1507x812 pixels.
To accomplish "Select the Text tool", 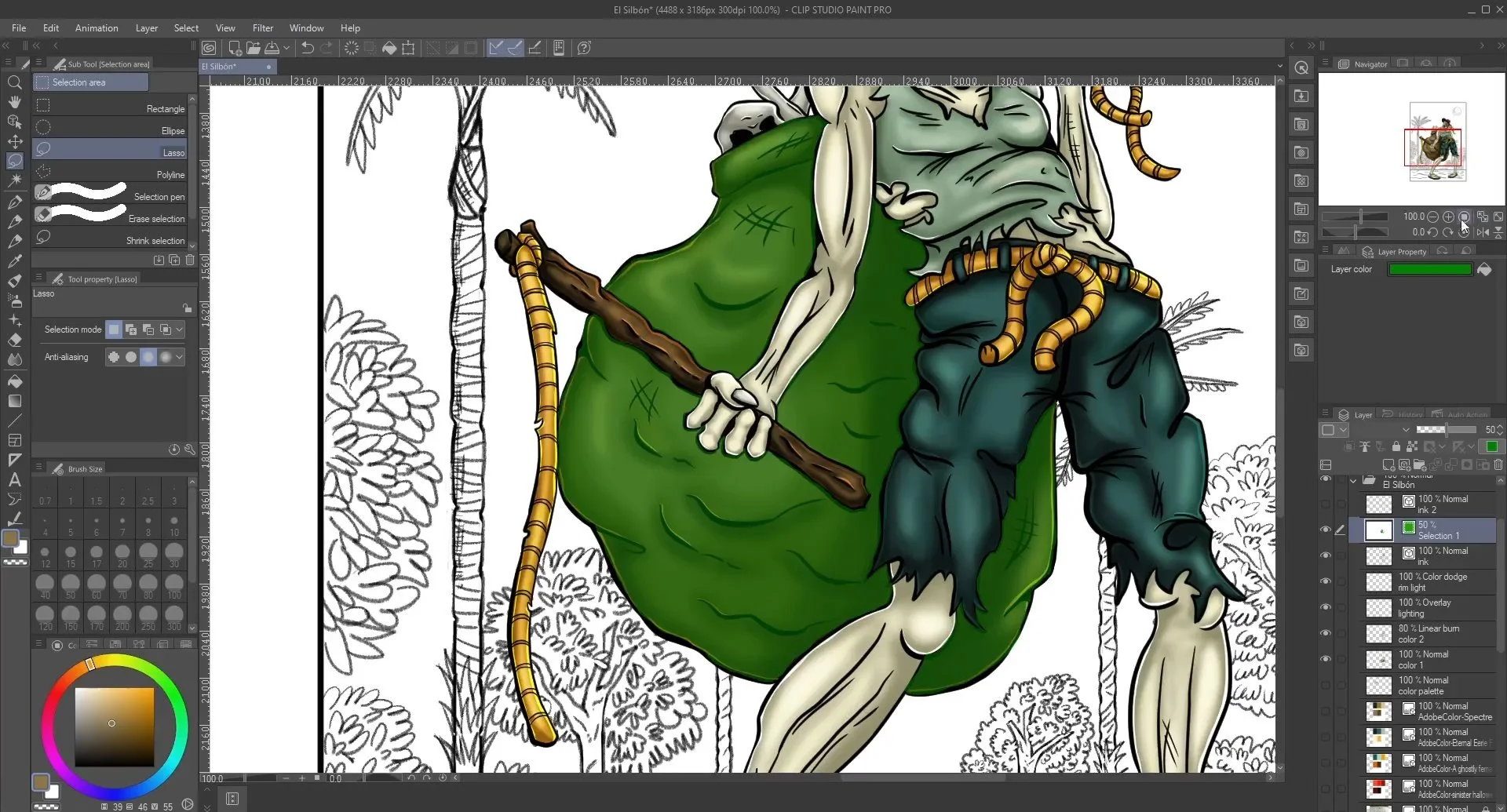I will click(x=14, y=479).
